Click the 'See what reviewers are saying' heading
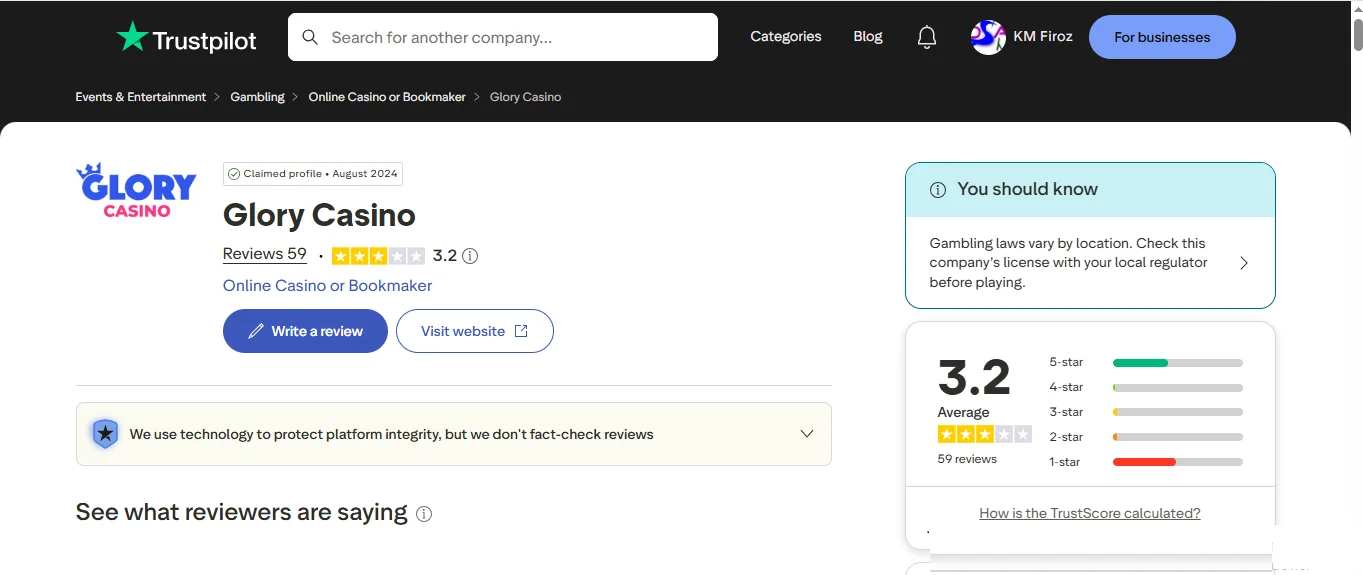Image resolution: width=1363 pixels, height=575 pixels. click(x=241, y=512)
